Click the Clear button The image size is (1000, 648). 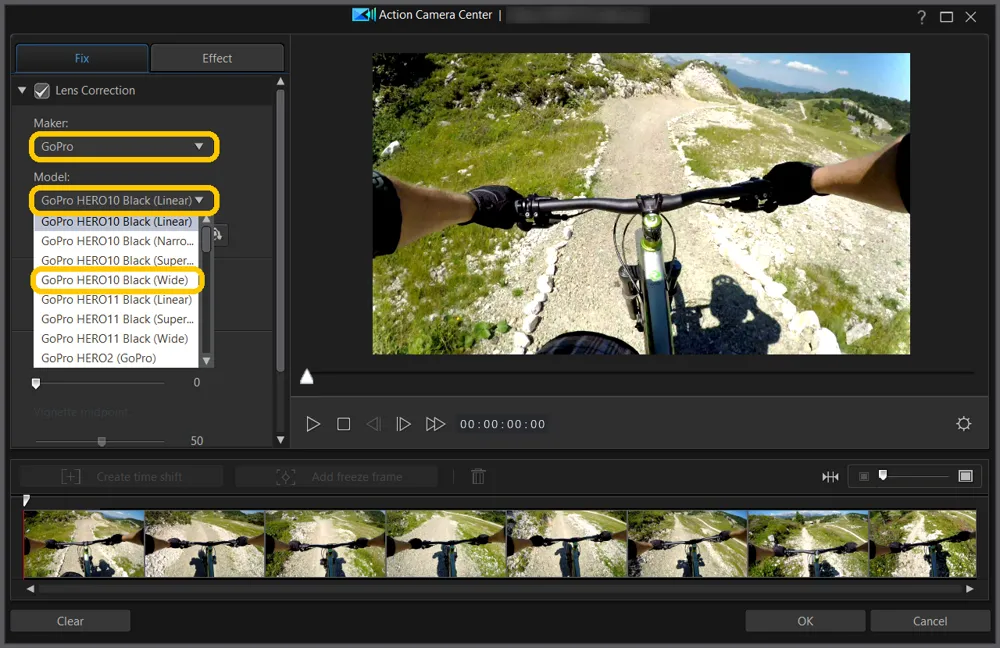click(x=70, y=621)
